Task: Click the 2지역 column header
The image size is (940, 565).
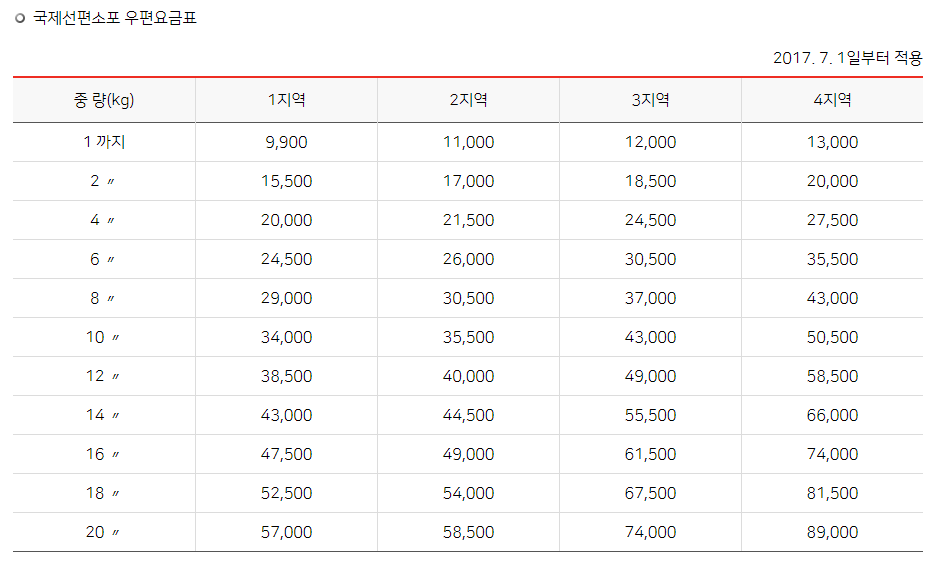Action: coord(468,100)
